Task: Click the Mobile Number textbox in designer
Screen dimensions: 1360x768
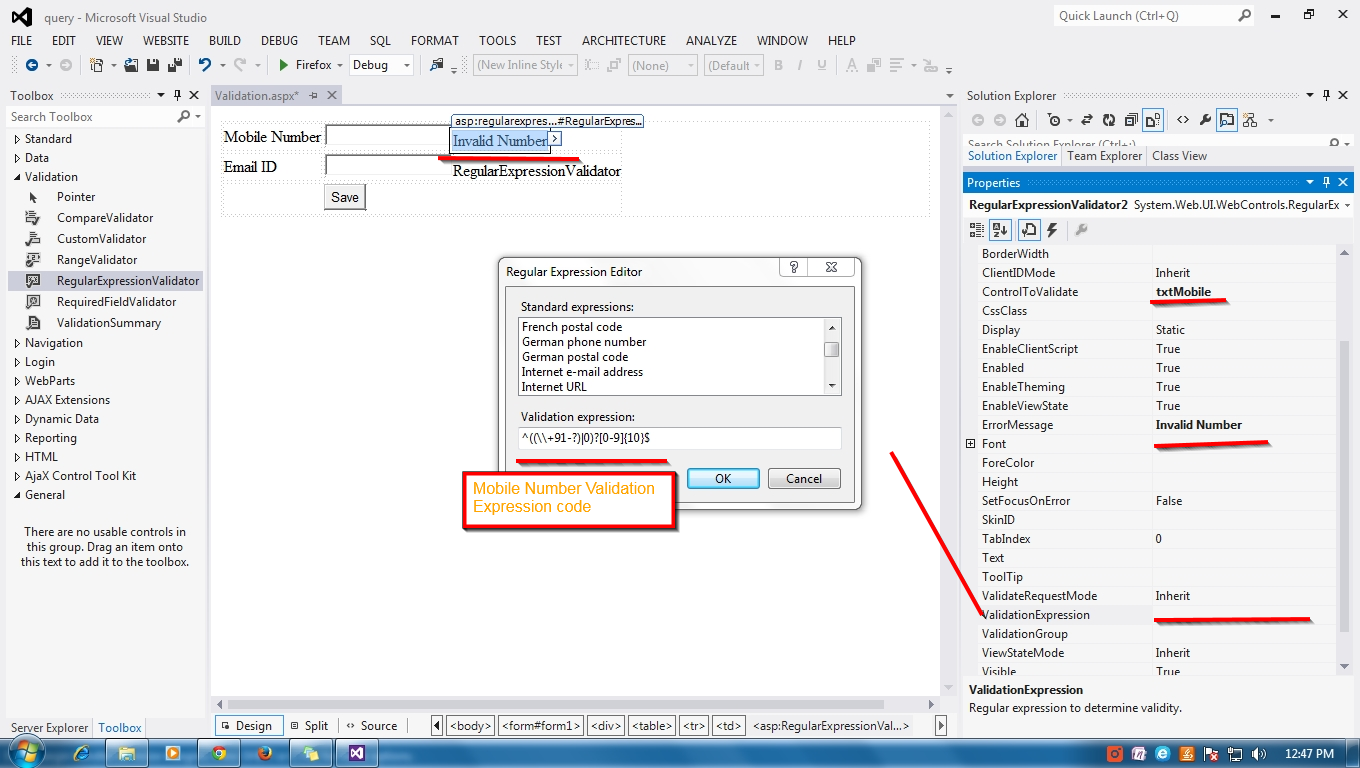Action: point(388,135)
